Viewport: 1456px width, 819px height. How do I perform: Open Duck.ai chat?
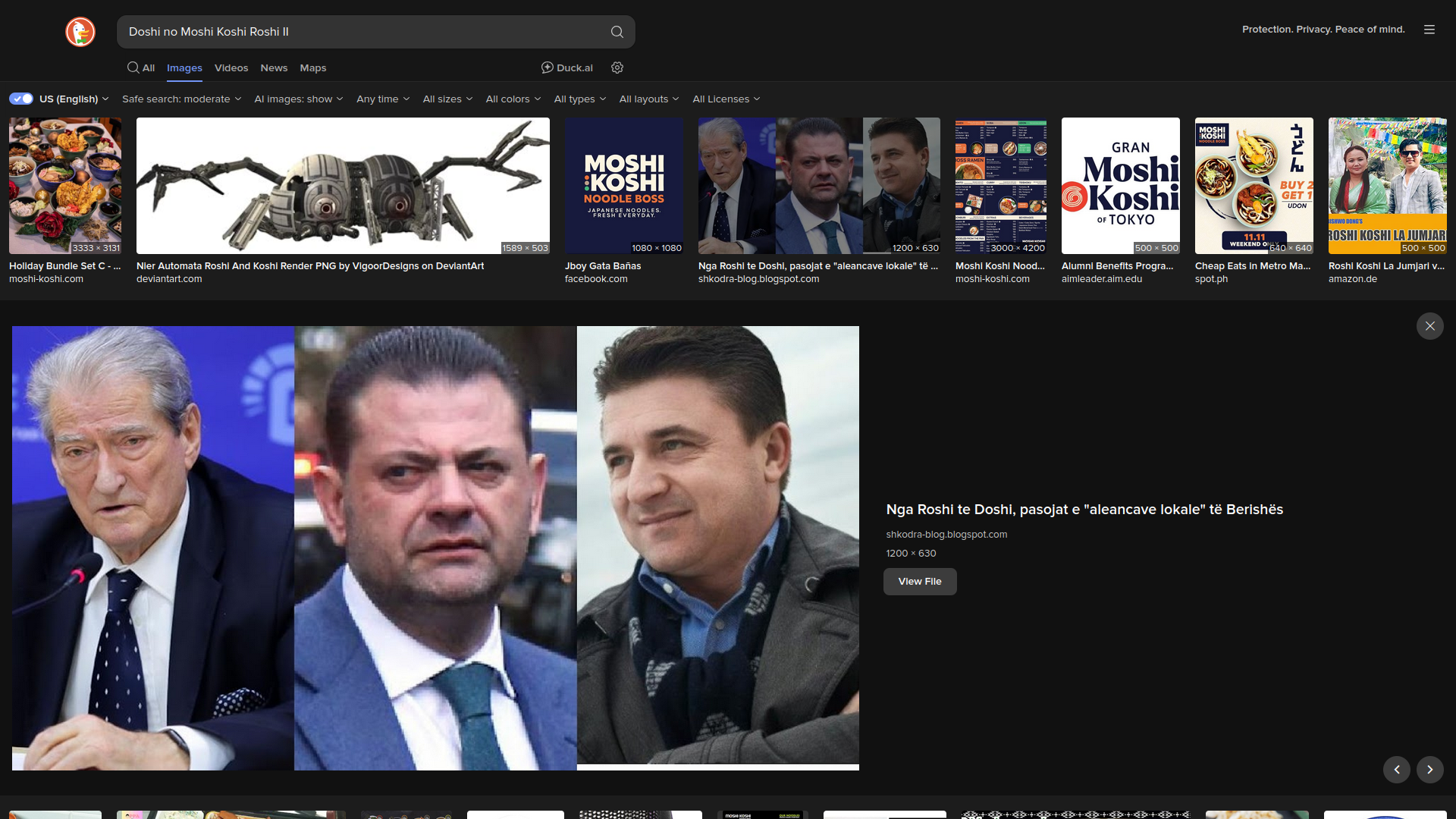[x=567, y=67]
